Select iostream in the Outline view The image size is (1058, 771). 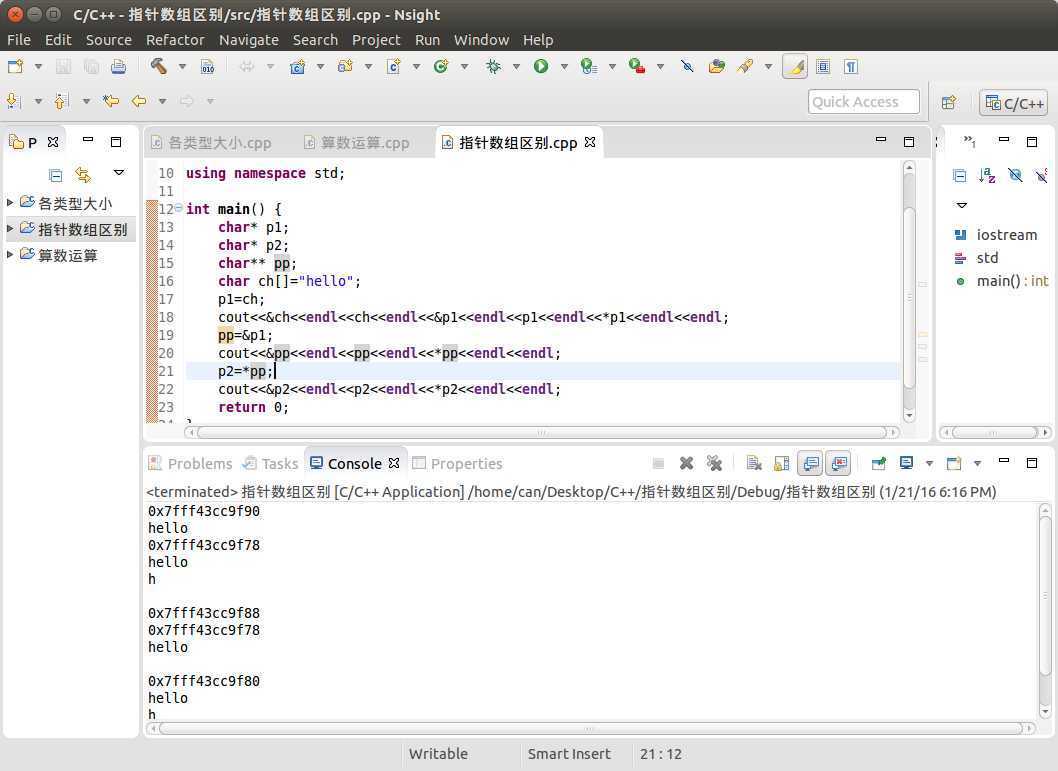click(996, 235)
